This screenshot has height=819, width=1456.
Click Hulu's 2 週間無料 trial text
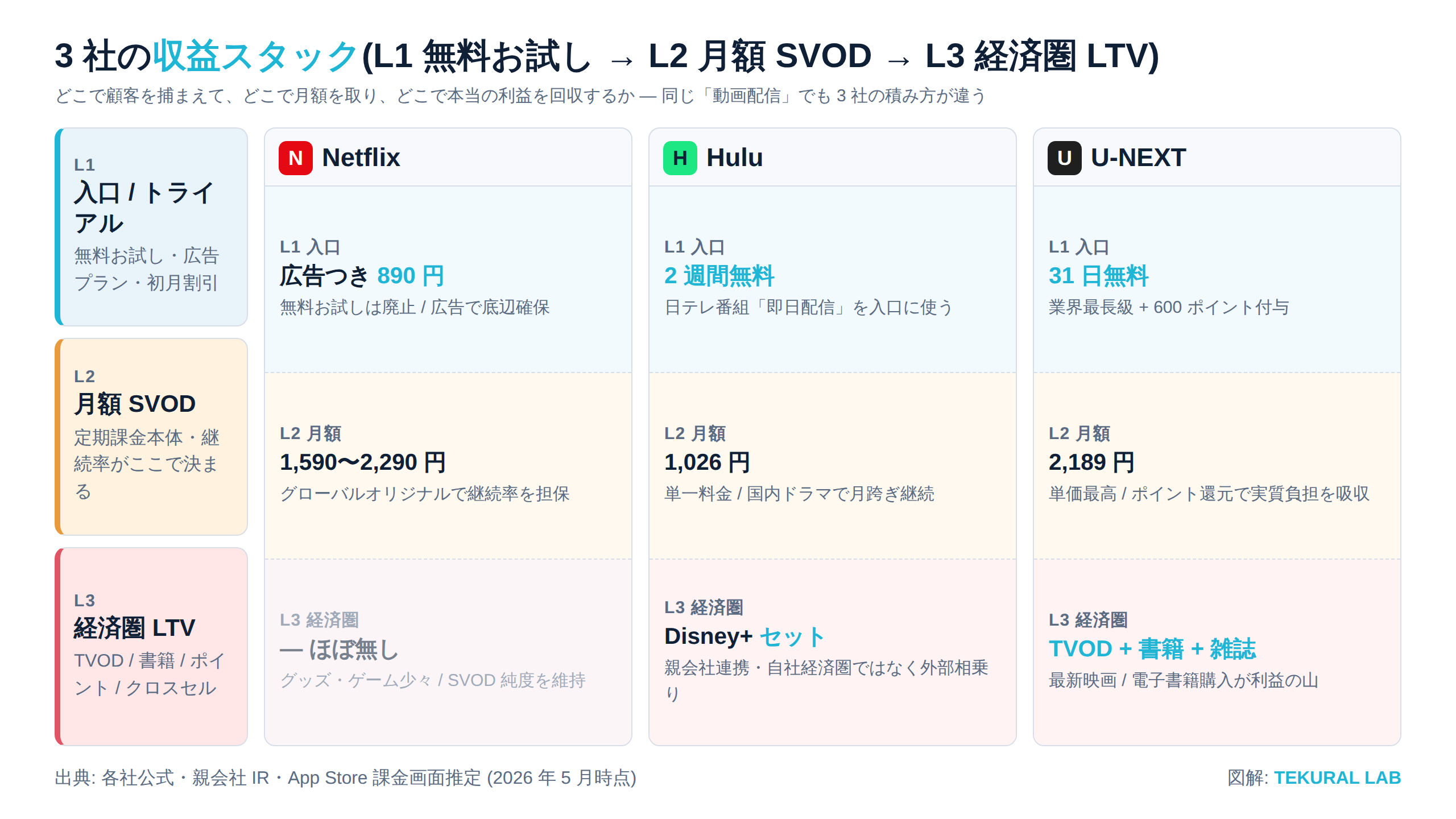tap(719, 276)
